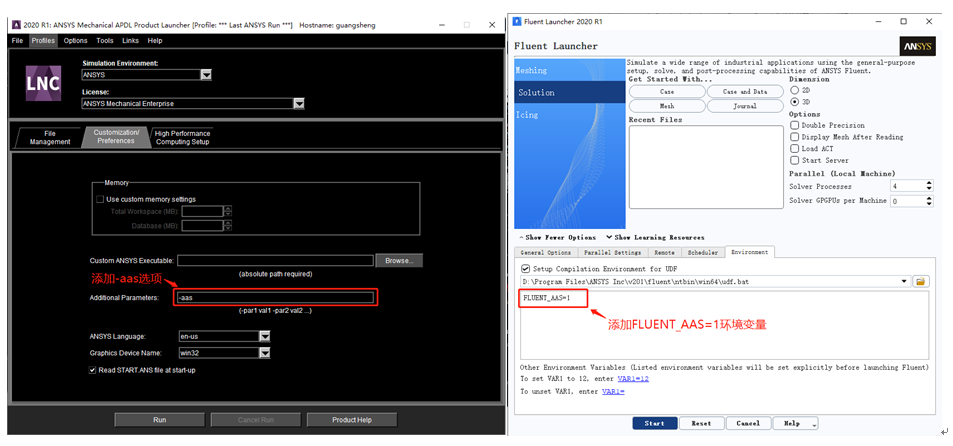Expand the udf.bat path dropdown arrow
The width and height of the screenshot is (953, 446).
tap(904, 281)
